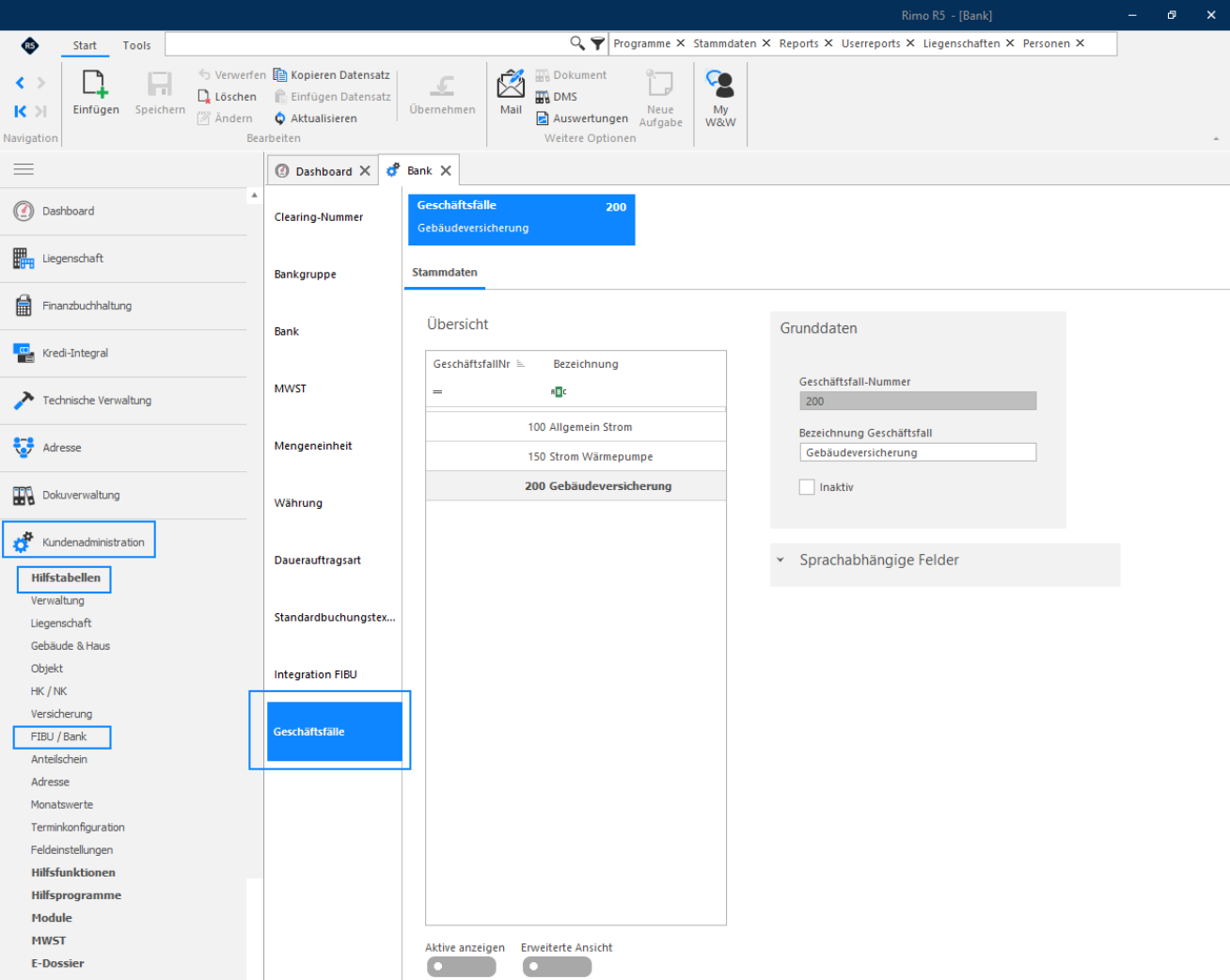This screenshot has height=980, width=1230.
Task: Click the Rimo R5 application logo
Action: [30, 45]
